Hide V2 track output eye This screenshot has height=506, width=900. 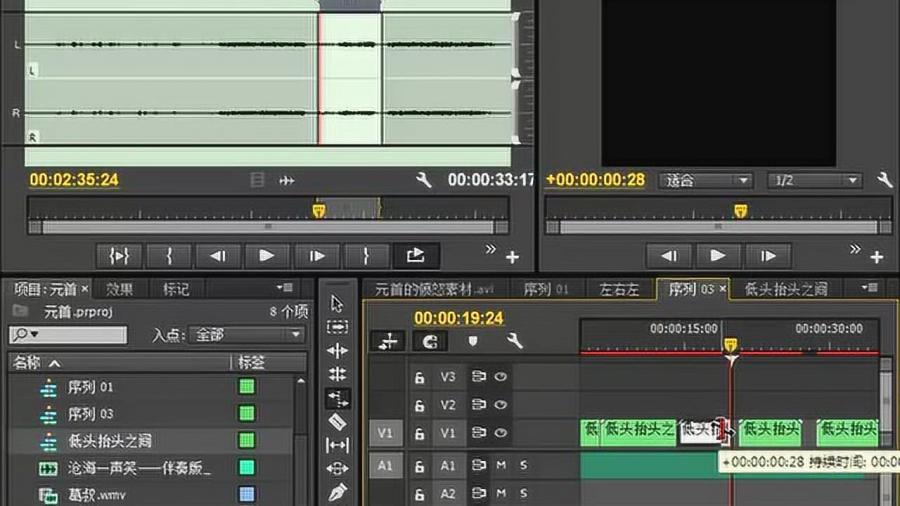pyautogui.click(x=501, y=405)
